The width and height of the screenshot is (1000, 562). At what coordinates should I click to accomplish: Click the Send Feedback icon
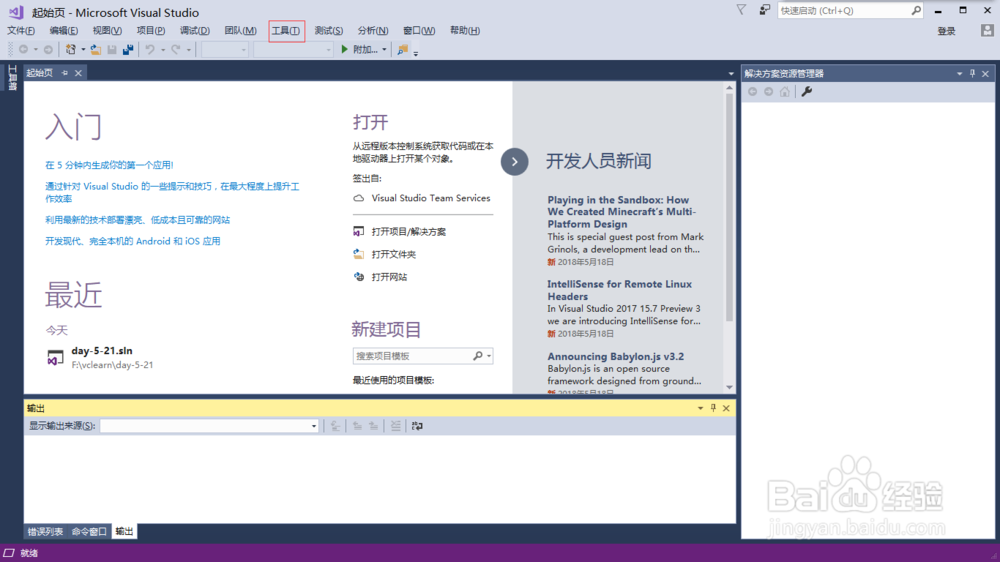click(764, 10)
